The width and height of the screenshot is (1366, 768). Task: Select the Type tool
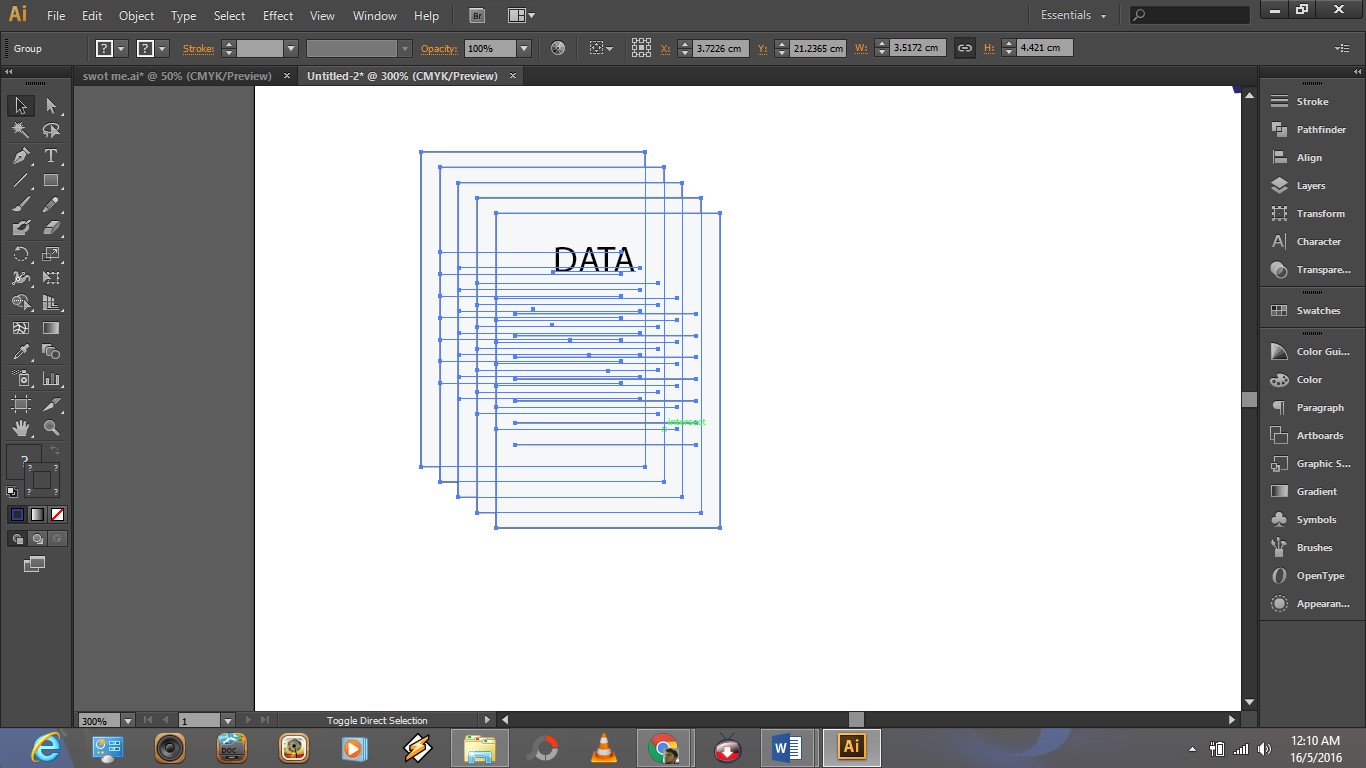tap(51, 156)
